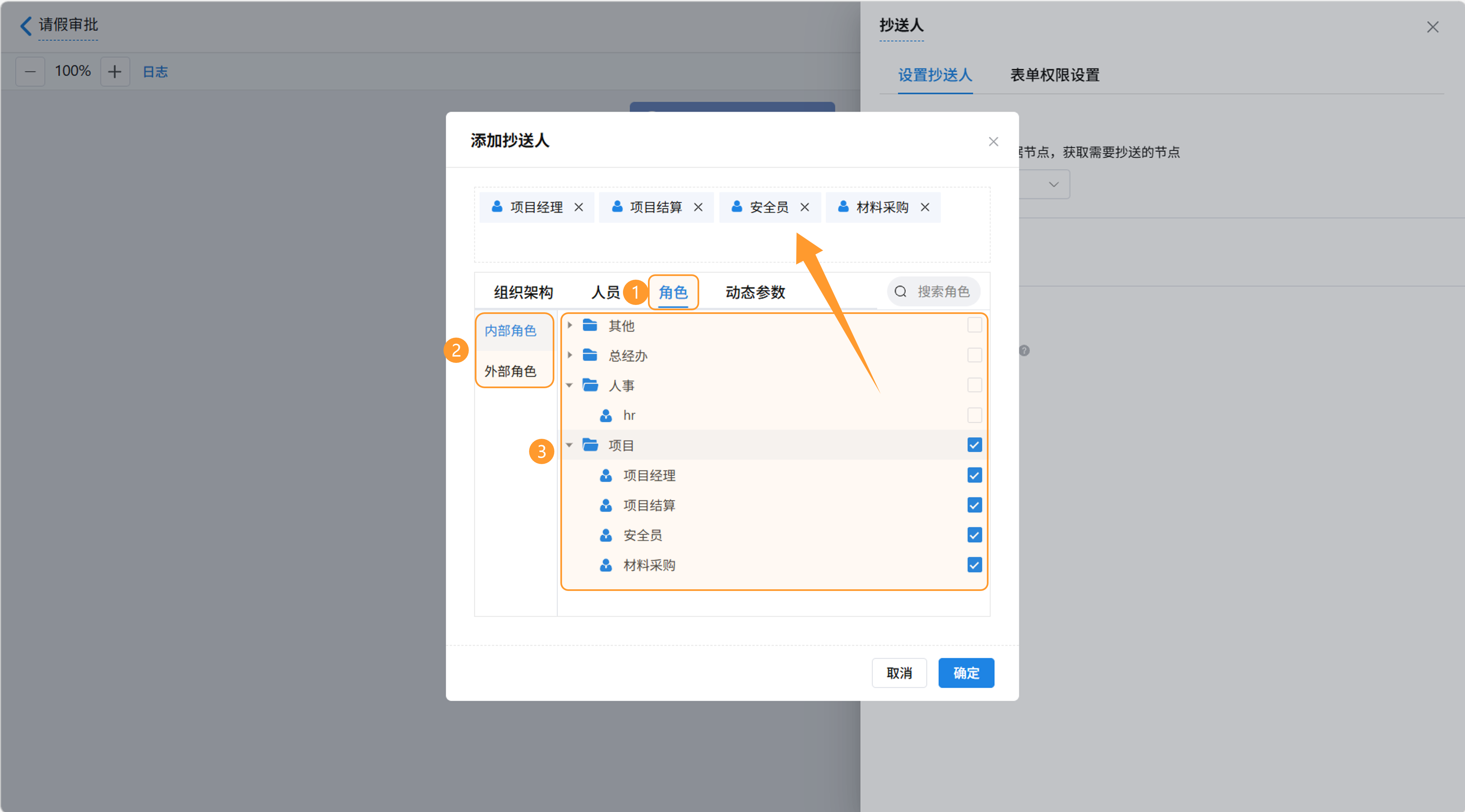Viewport: 1465px width, 812px height.
Task: Click the back arrow beside 请假审批
Action: [25, 26]
